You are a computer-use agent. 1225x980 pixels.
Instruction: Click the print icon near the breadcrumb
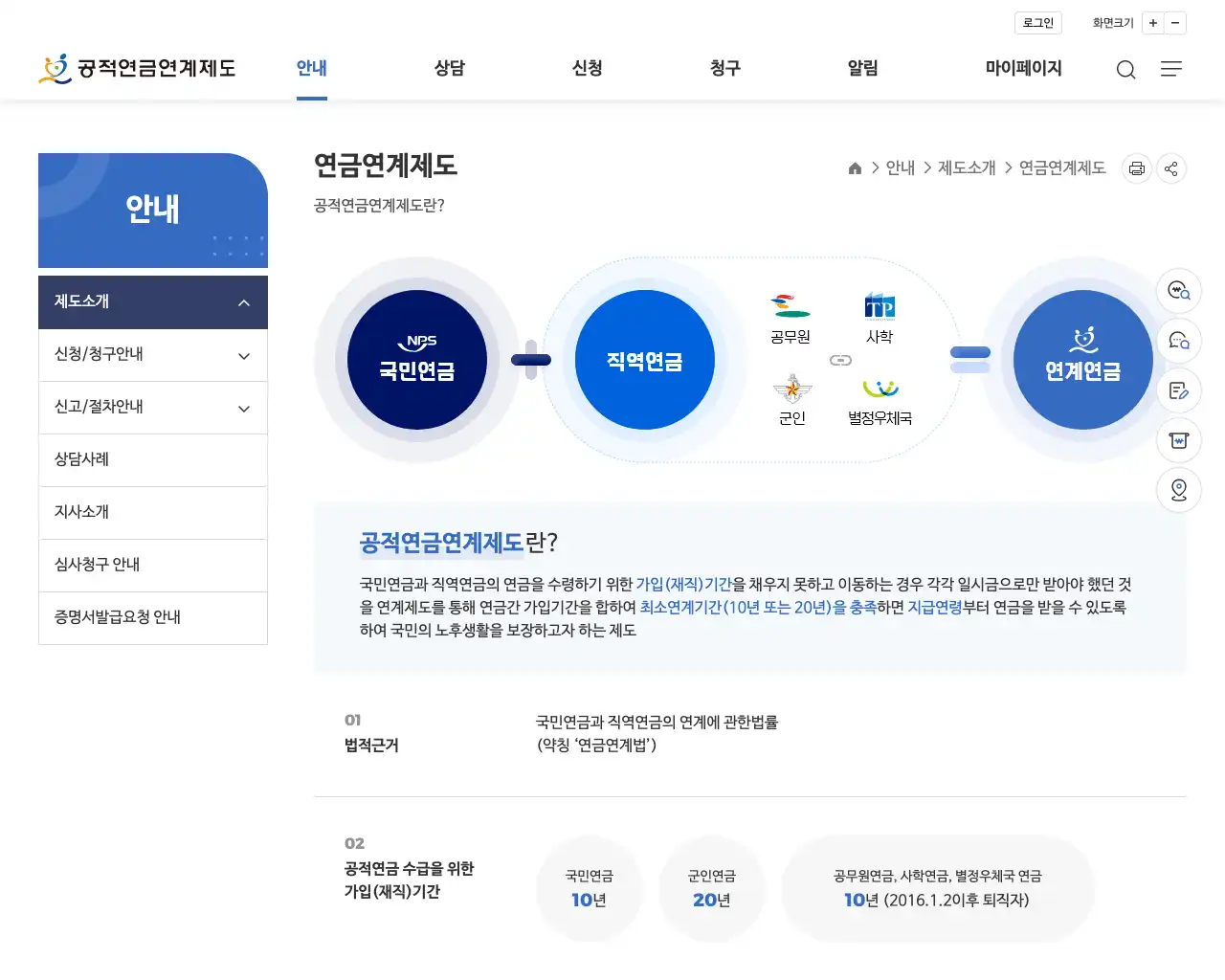click(x=1136, y=167)
